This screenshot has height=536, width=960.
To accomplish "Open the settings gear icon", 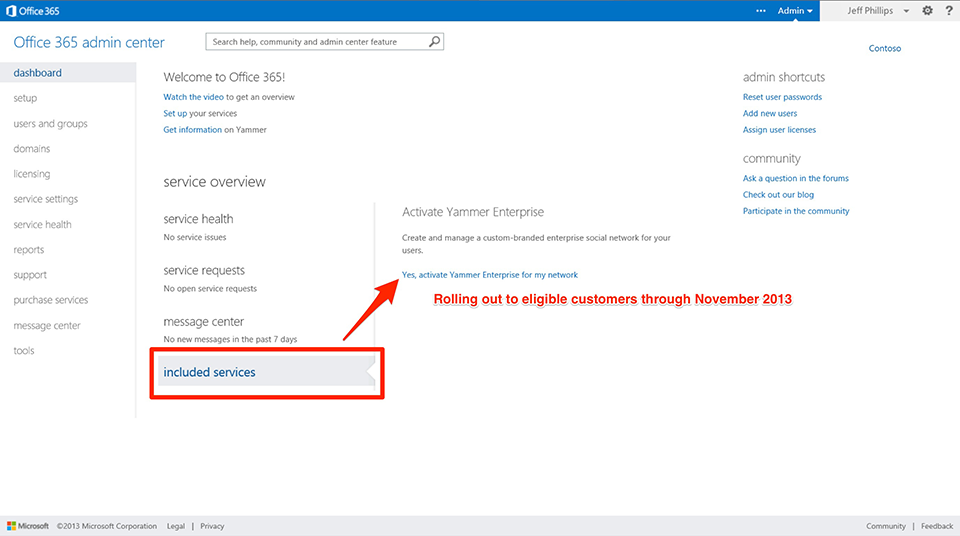I will coord(928,10).
